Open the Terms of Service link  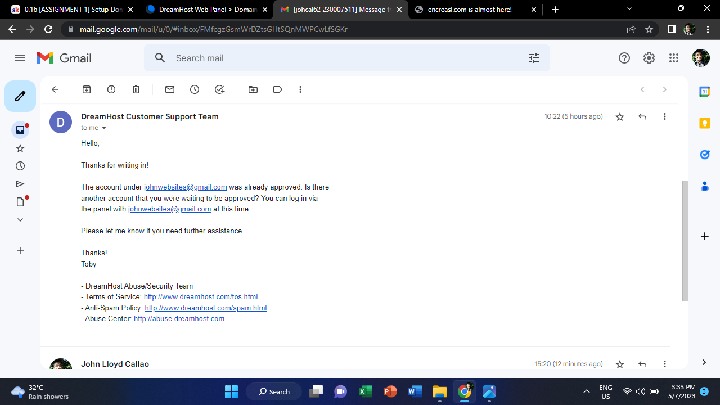(x=201, y=297)
